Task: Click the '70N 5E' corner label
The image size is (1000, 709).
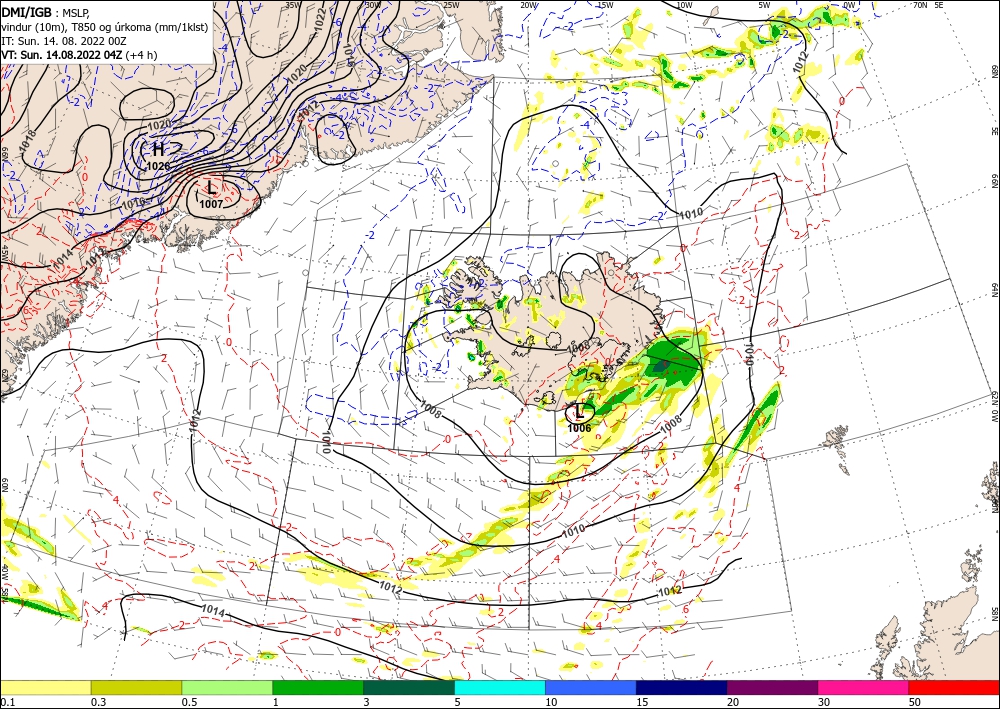Action: 928,4
